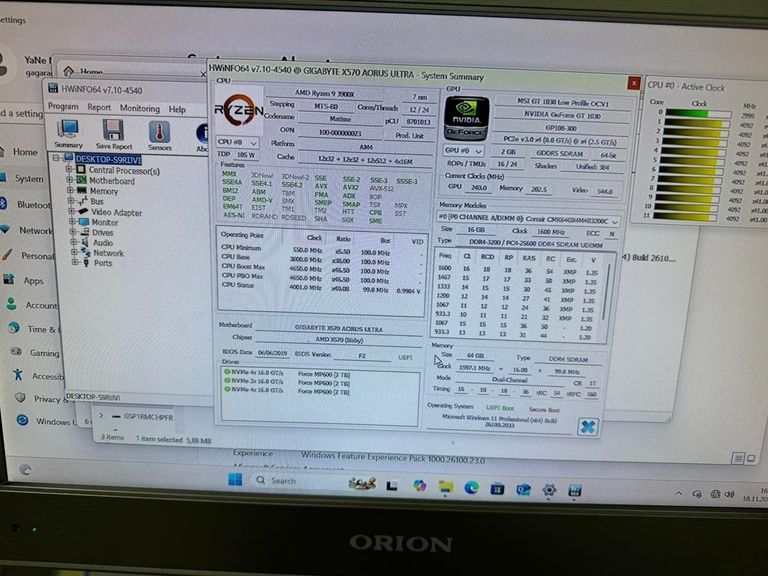
Task: Show hidden tray icons chevron
Action: (x=678, y=493)
